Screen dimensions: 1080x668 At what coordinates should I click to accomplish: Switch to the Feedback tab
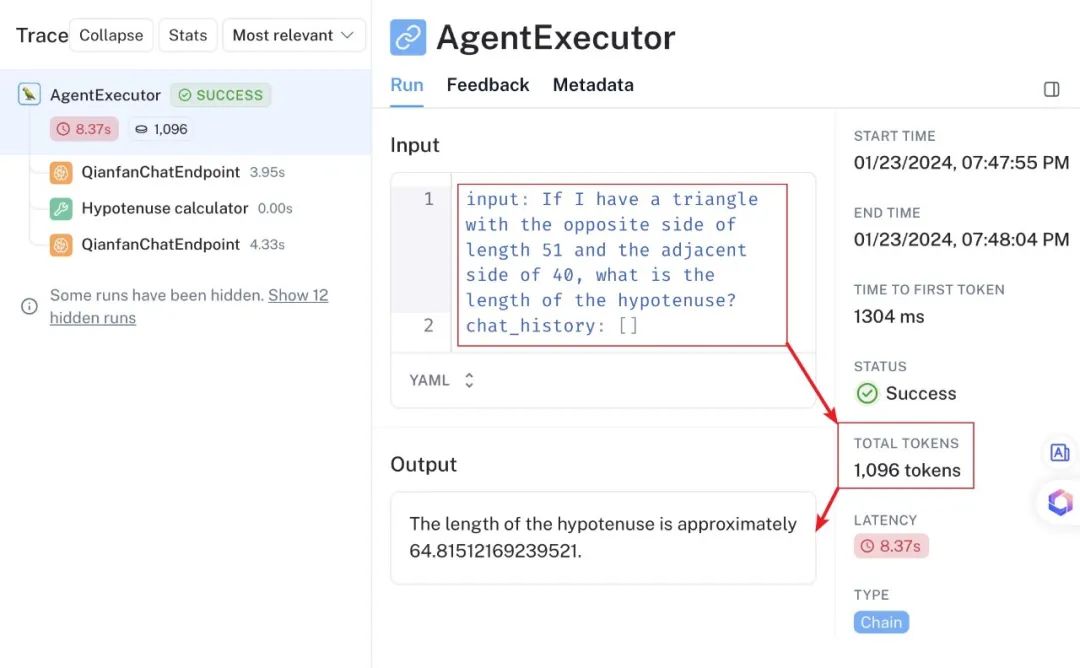pos(488,85)
